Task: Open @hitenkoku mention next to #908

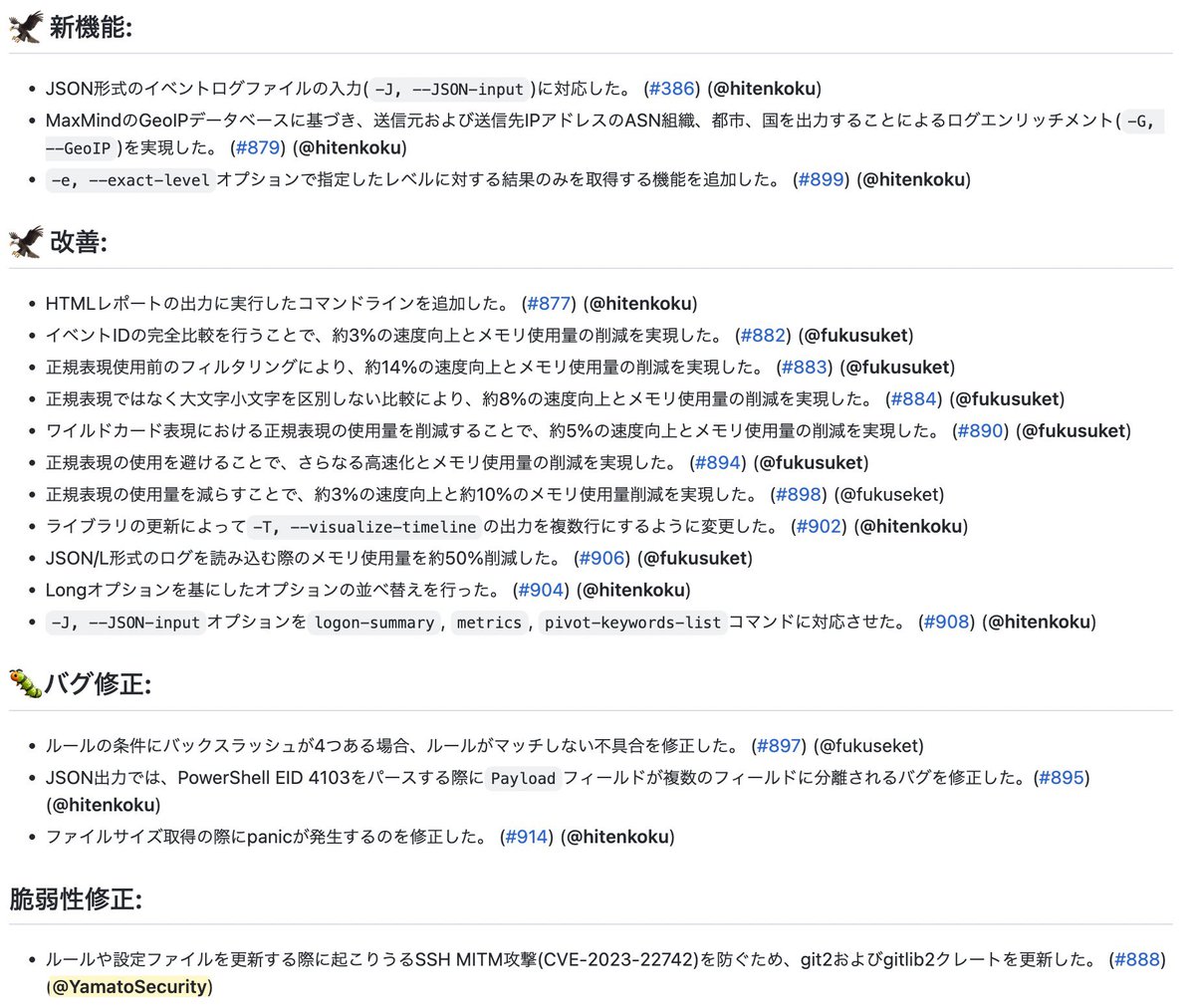Action: pyautogui.click(x=1040, y=623)
